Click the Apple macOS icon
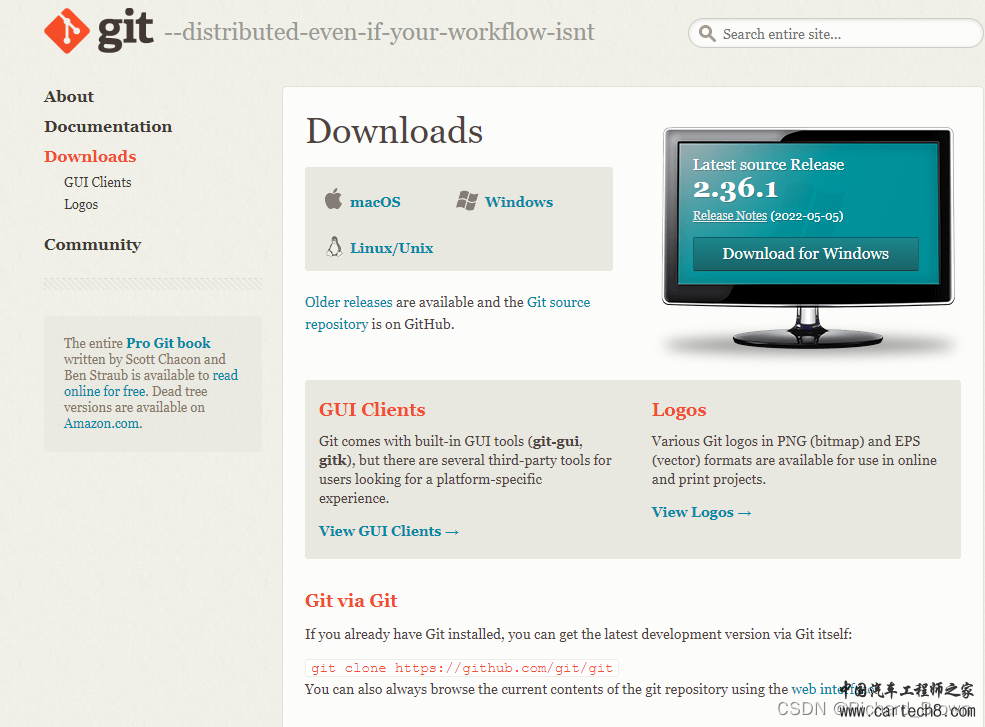 point(333,199)
